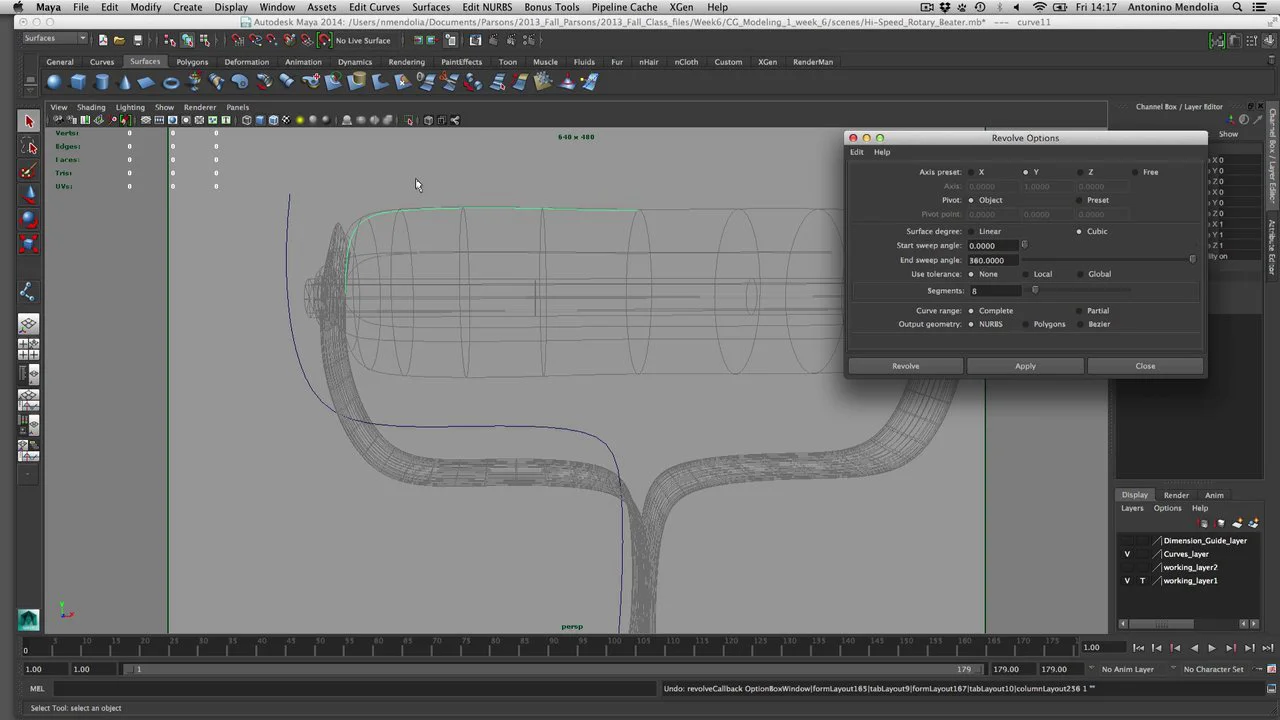Toggle the T display type of working_layer1
The width and height of the screenshot is (1280, 720).
click(x=1142, y=581)
